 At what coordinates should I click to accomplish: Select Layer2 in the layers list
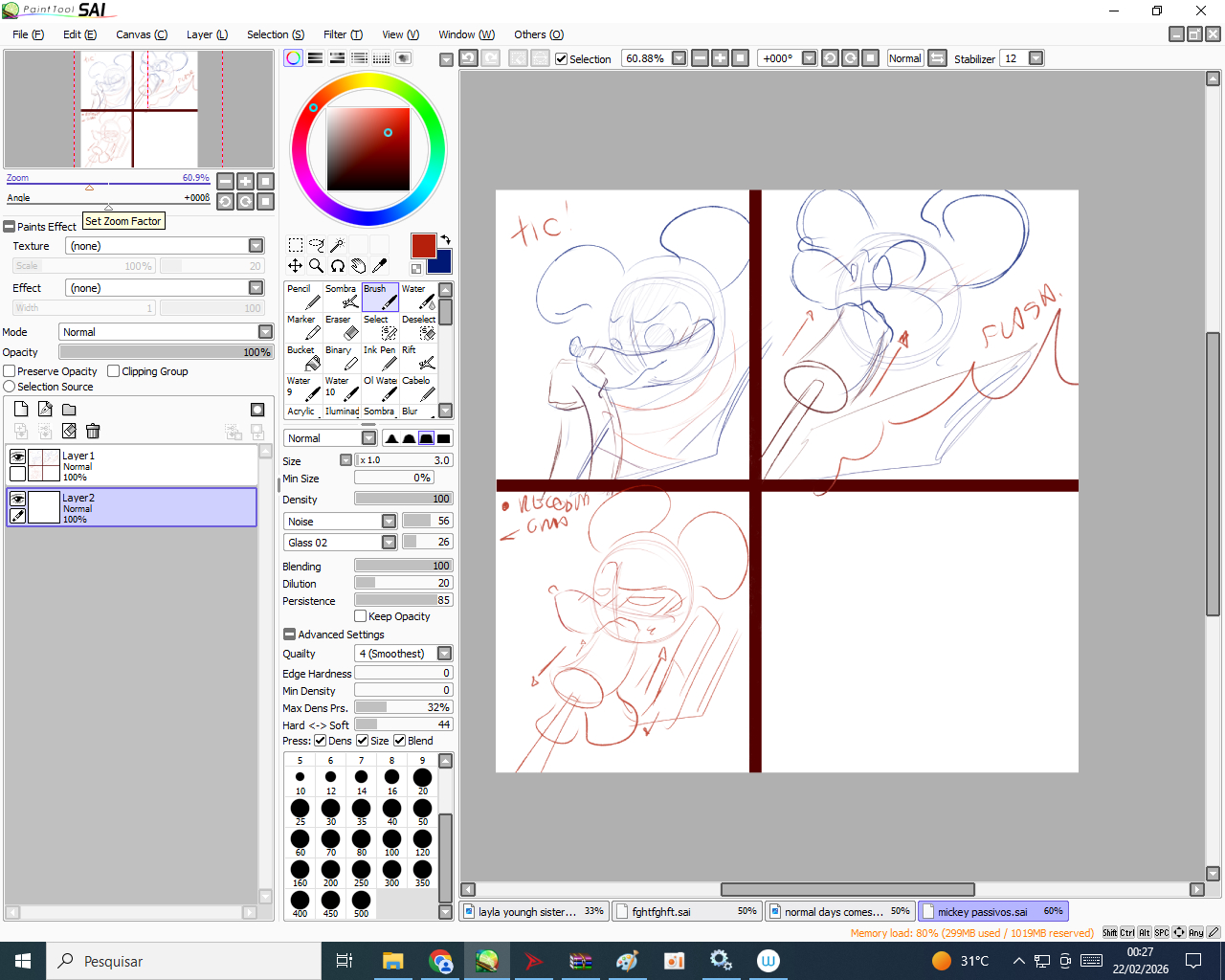pyautogui.click(x=144, y=507)
